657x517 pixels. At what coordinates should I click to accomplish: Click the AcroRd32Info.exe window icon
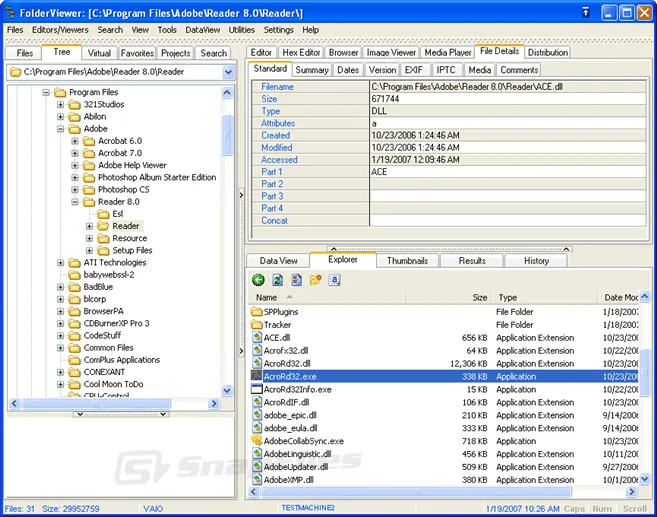(x=256, y=389)
